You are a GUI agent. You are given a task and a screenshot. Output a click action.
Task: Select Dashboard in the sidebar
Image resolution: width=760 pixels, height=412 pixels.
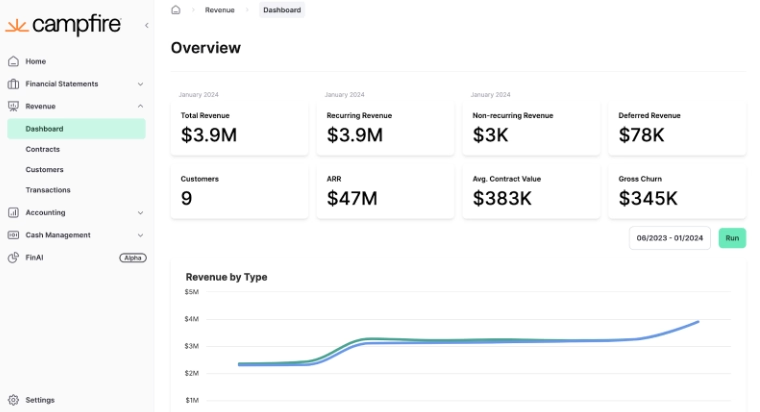pos(76,129)
